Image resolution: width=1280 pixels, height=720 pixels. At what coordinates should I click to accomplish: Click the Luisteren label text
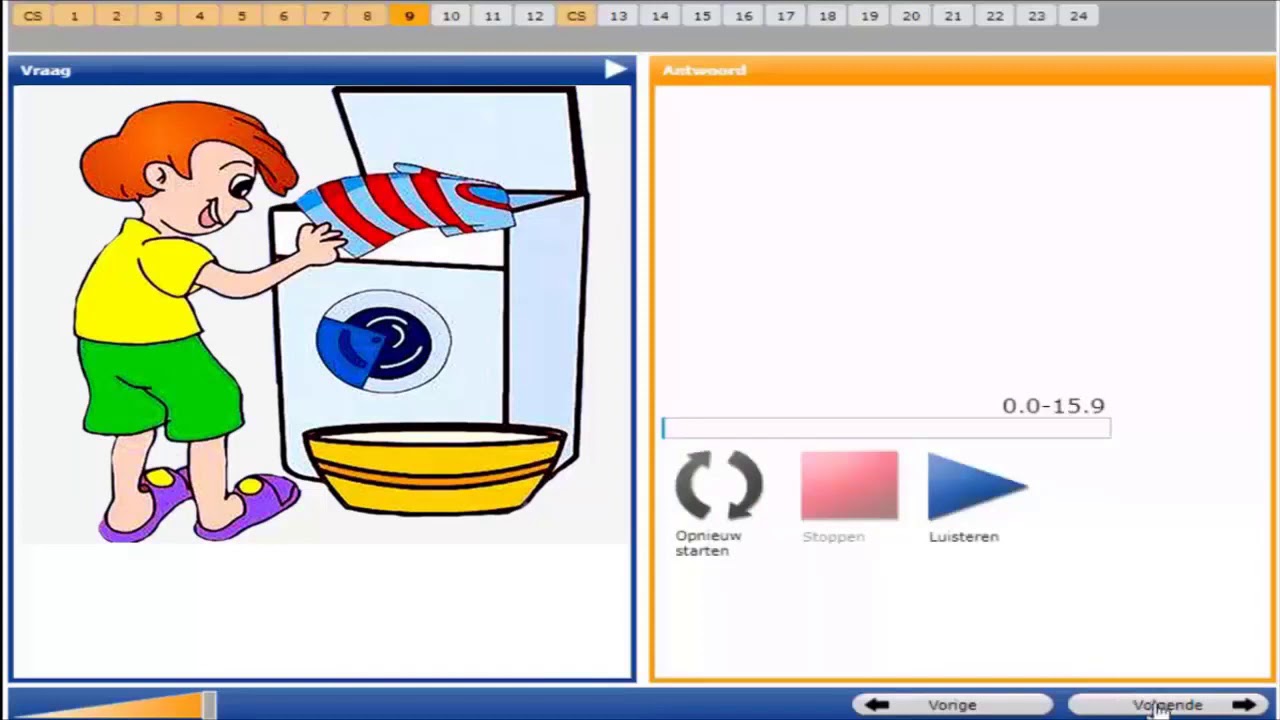(x=964, y=537)
